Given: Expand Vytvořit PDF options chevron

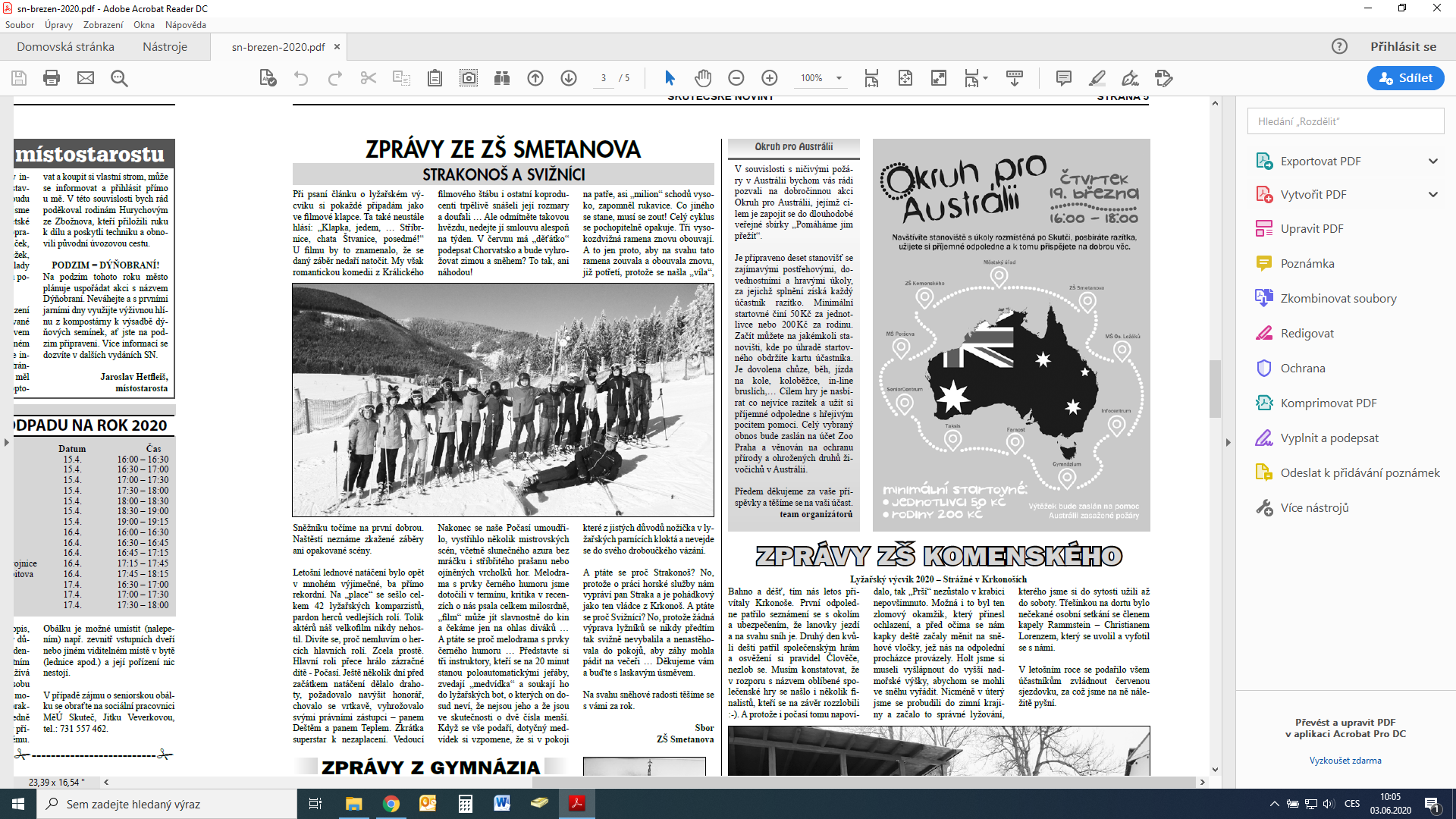Looking at the screenshot, I should pos(1433,194).
